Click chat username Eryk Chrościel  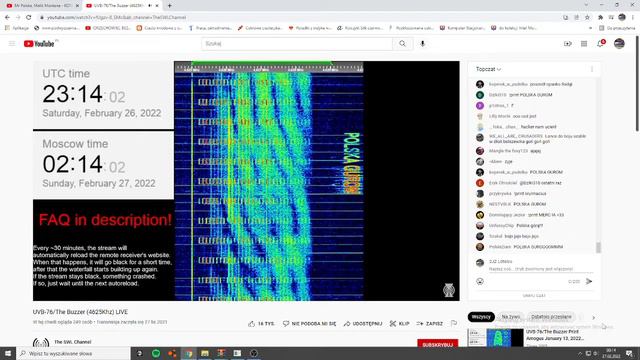pos(503,183)
